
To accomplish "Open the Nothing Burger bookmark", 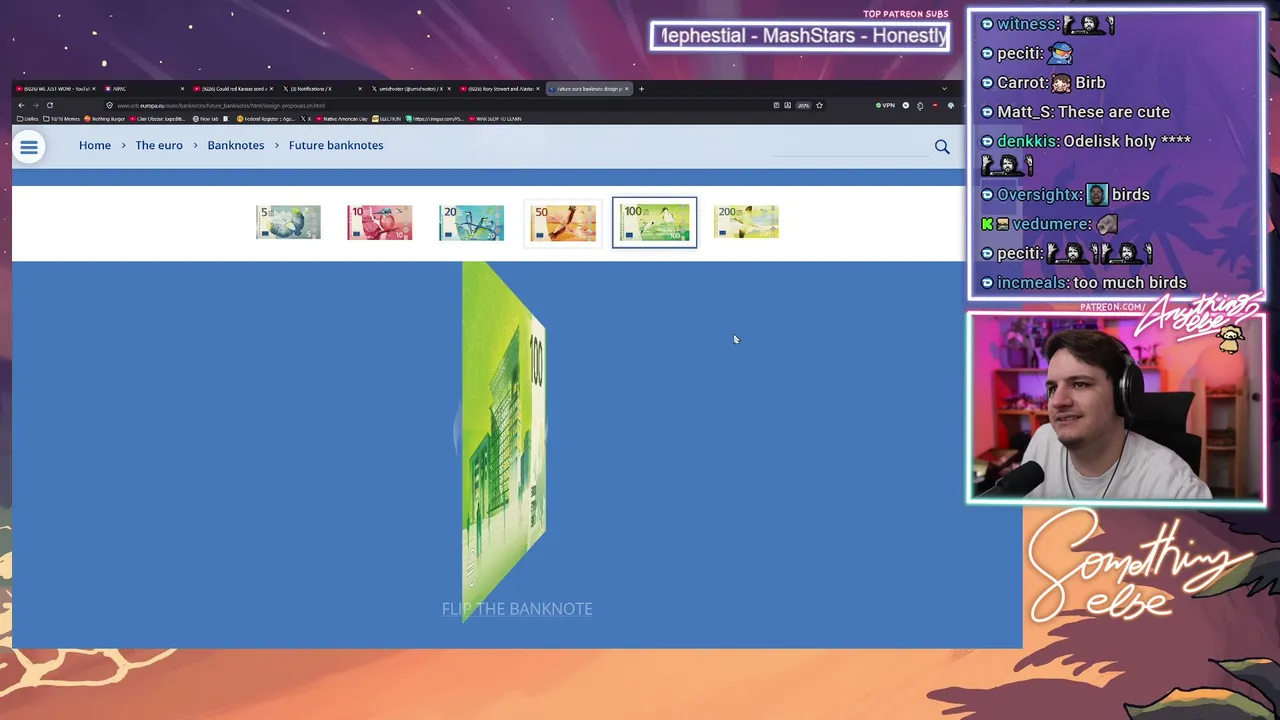I will tap(106, 119).
